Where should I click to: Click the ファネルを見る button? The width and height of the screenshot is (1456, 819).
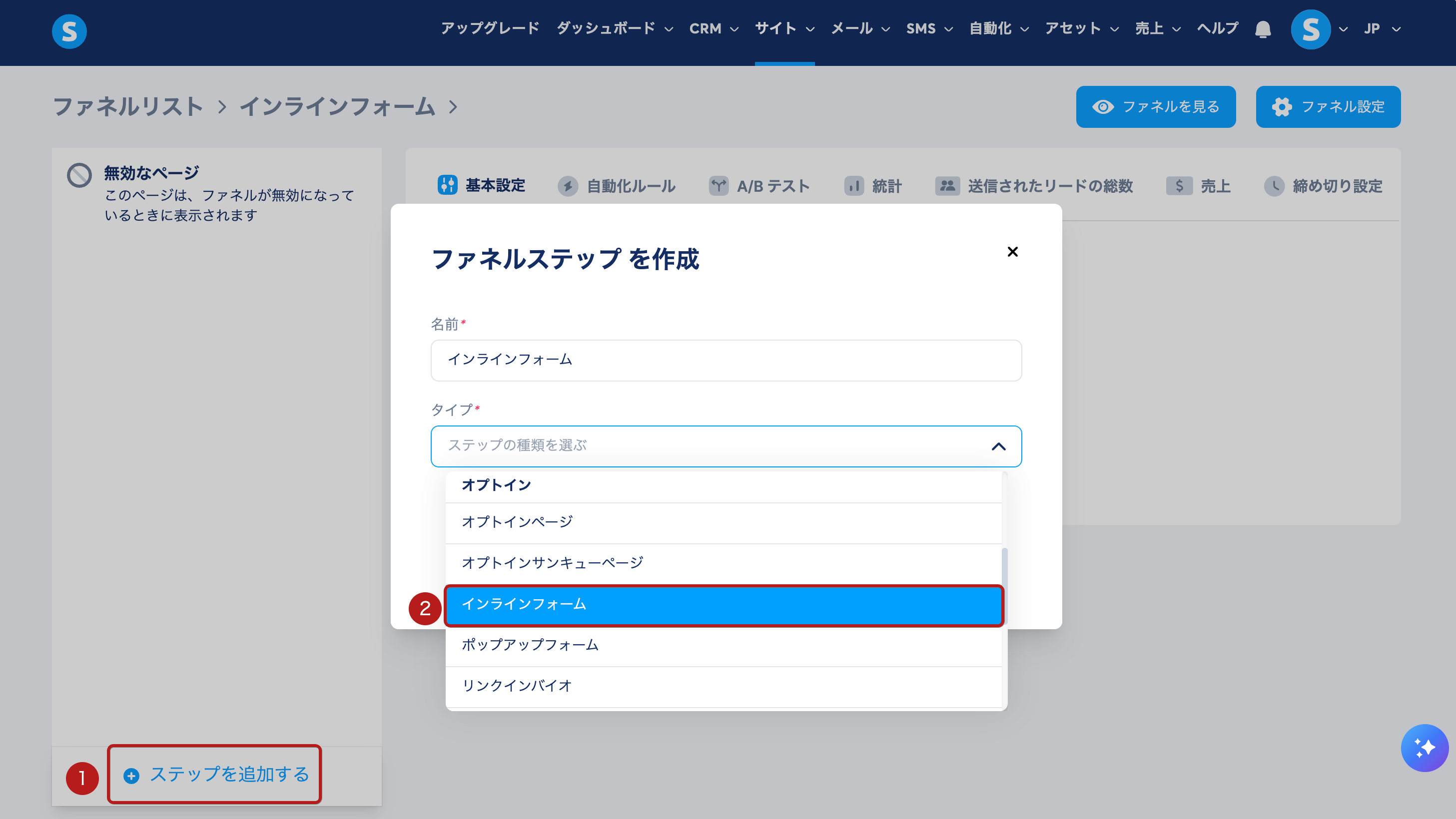coord(1155,107)
